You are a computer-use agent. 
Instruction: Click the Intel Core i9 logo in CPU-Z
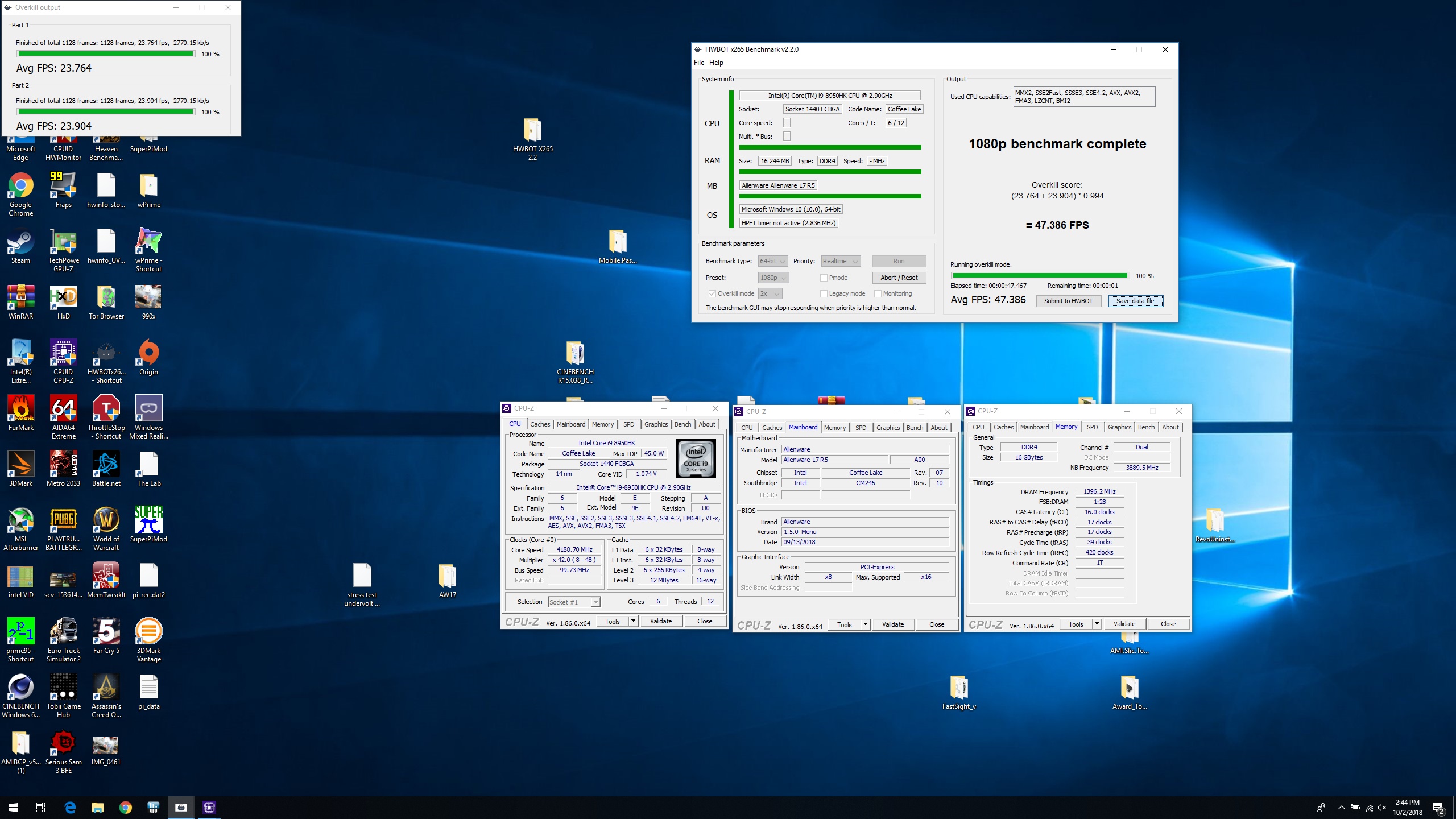(696, 458)
